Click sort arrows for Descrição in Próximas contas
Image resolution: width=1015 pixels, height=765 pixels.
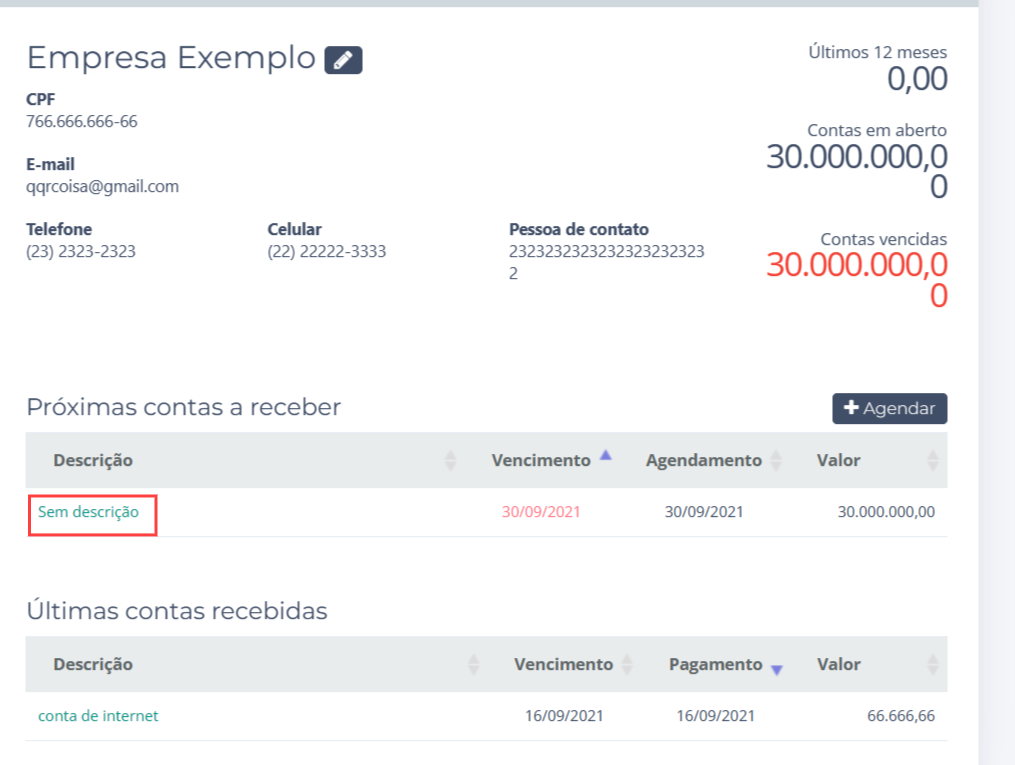pos(450,460)
